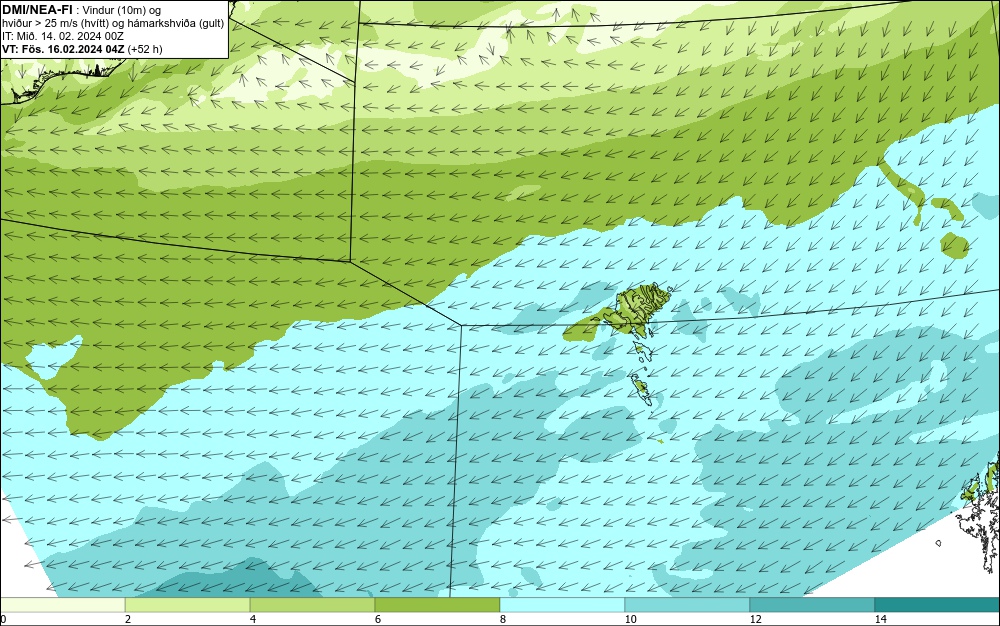1000x626 pixels.
Task: Click the DMI/NEA-FI title text
Action: point(37,10)
